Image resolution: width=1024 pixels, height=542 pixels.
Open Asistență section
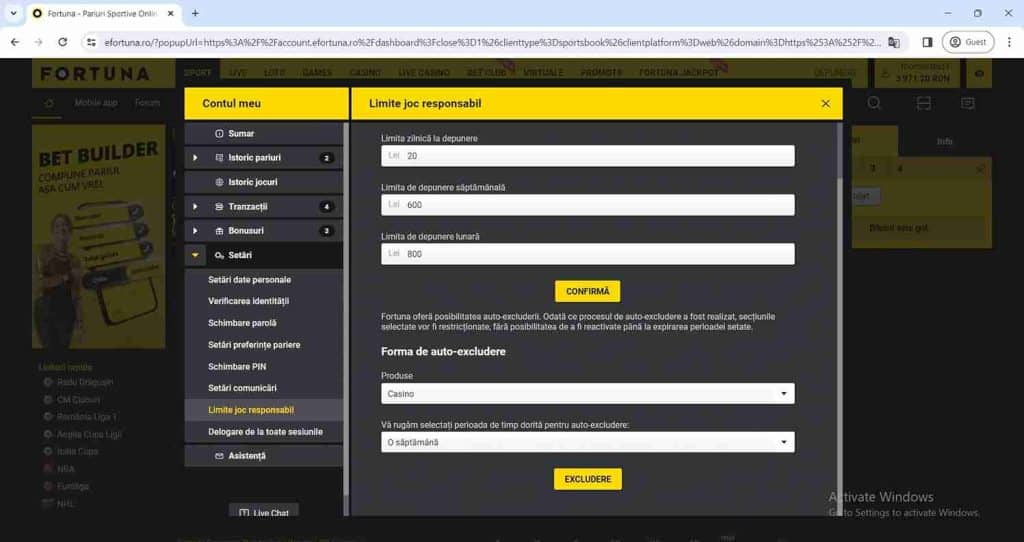263,456
